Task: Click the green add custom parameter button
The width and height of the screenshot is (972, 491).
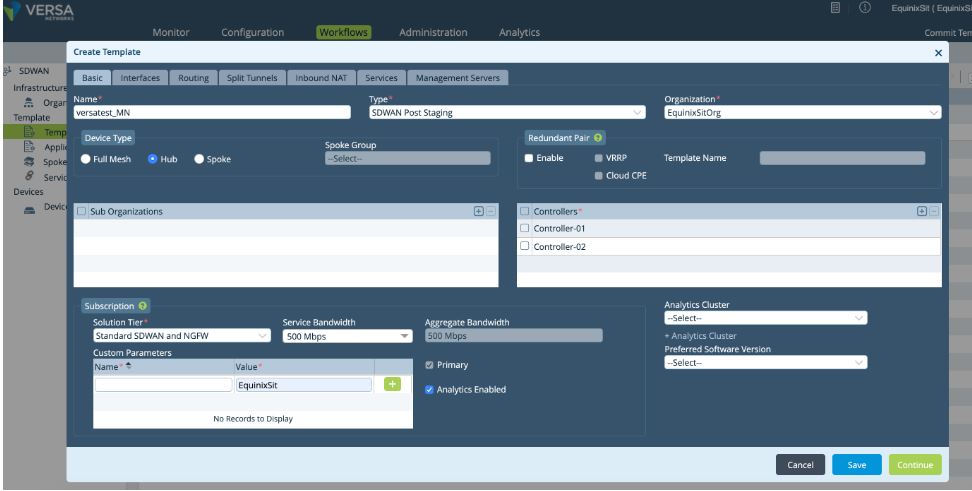Action: (392, 384)
